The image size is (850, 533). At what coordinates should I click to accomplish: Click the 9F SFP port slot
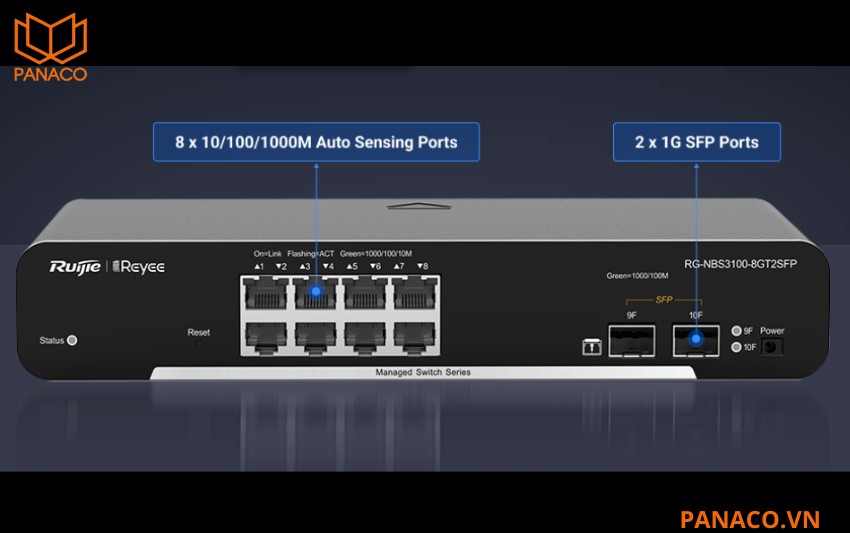[632, 341]
